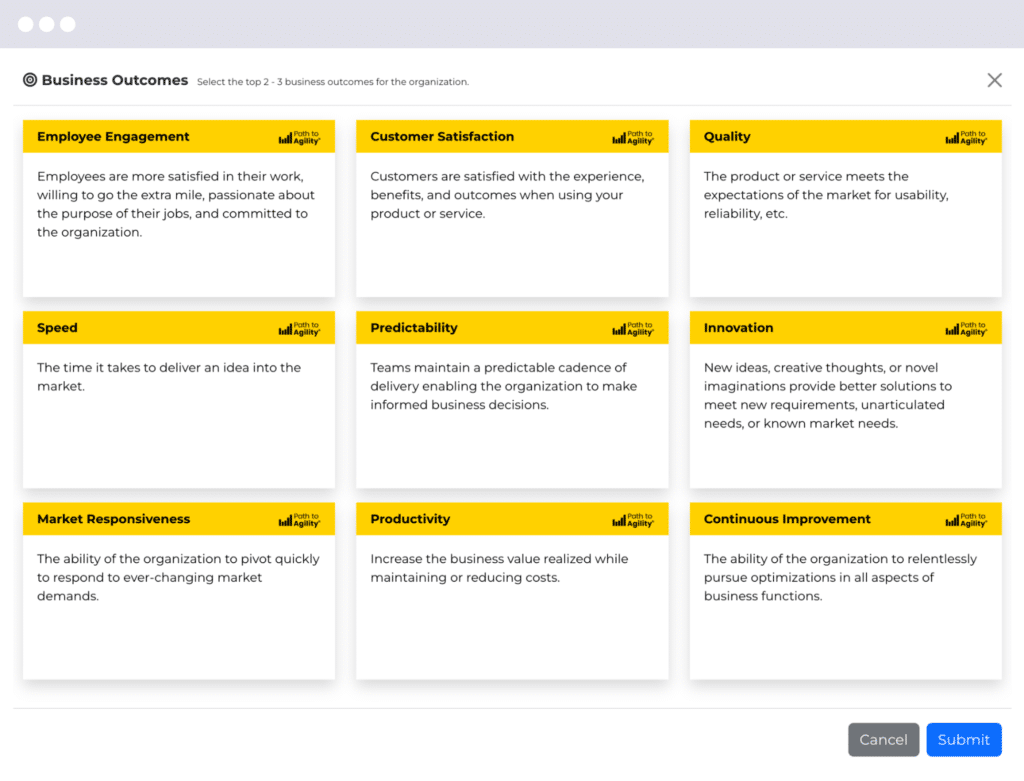Click the Cancel button
This screenshot has width=1024, height=781.
point(883,739)
